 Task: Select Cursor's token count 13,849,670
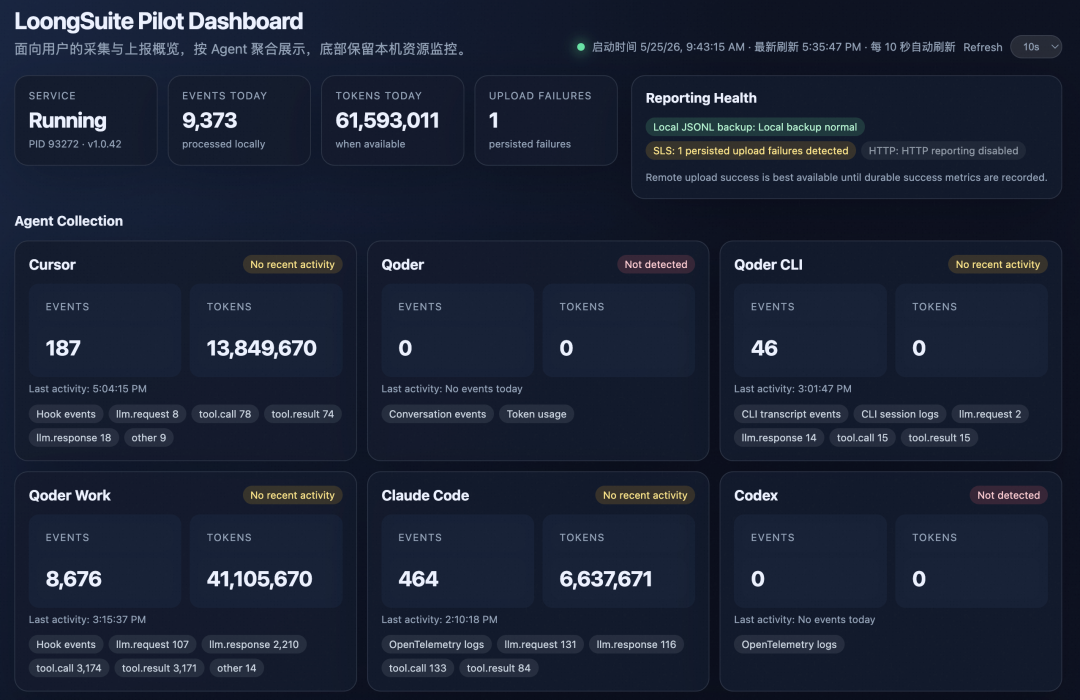click(262, 348)
